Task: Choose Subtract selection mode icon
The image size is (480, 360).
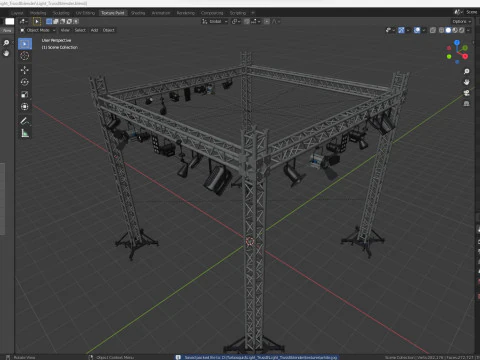Action: (62, 21)
